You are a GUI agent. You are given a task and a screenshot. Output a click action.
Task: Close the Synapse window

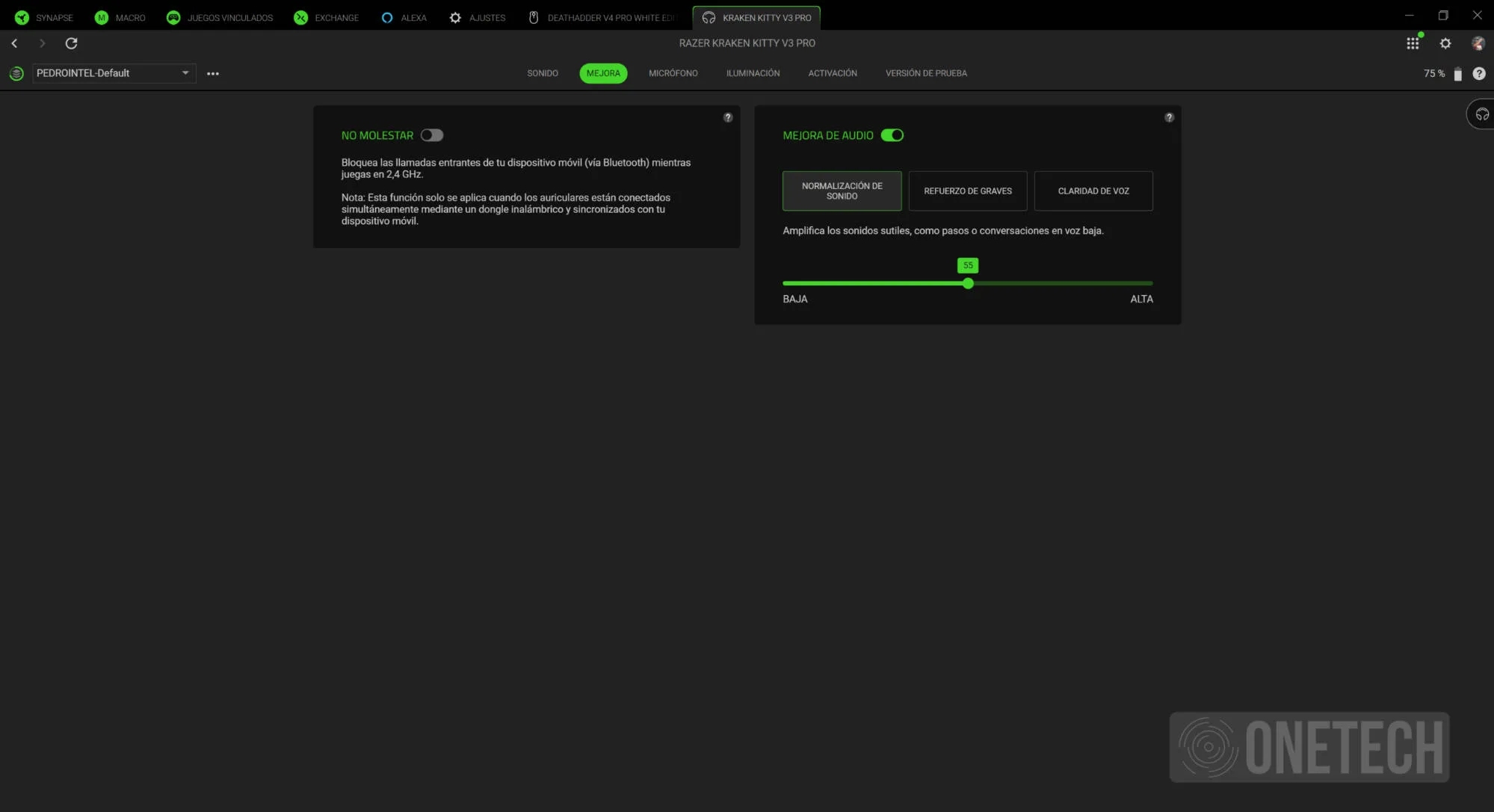pos(1477,15)
